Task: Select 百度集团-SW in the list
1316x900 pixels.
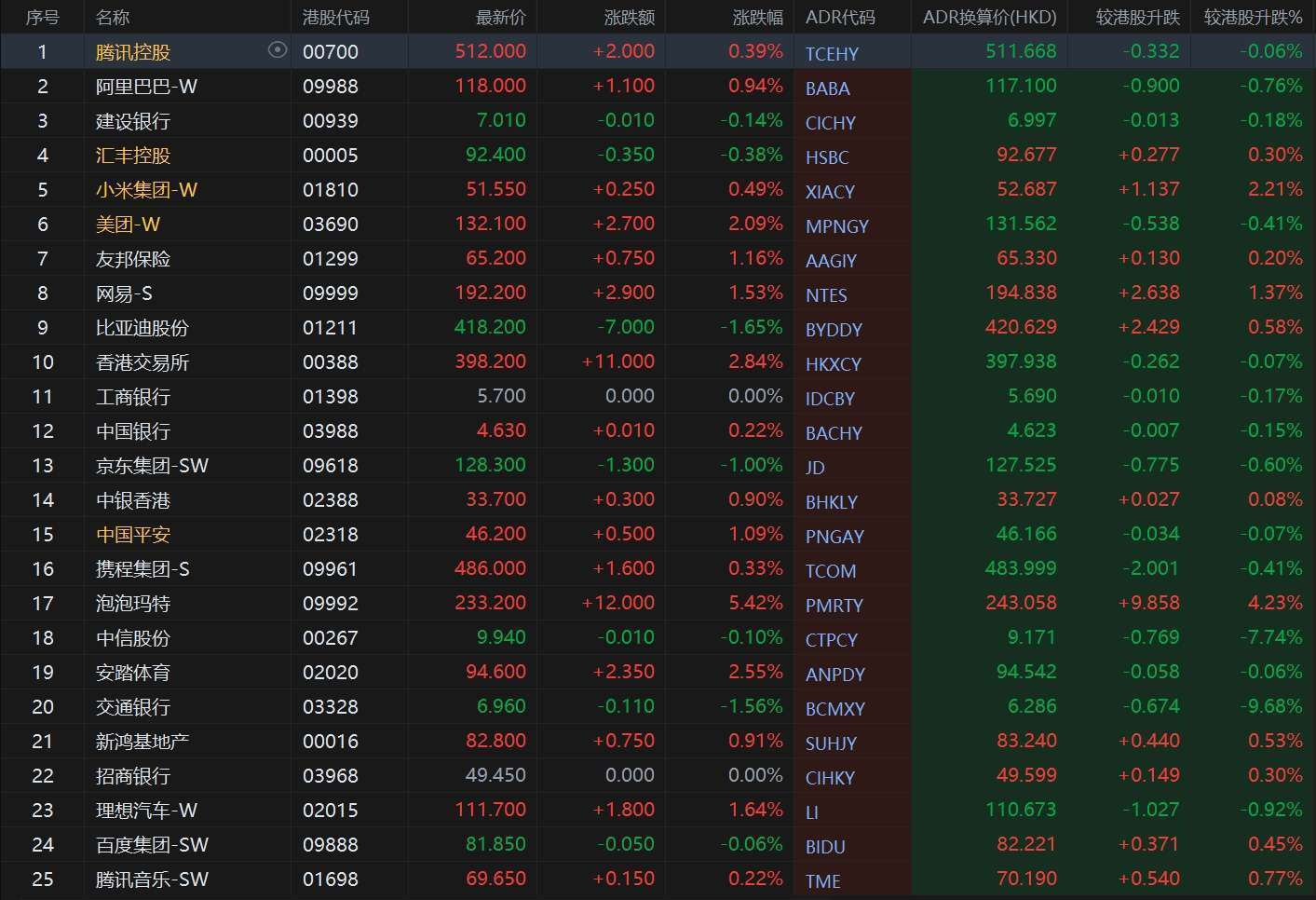Action: tap(153, 845)
